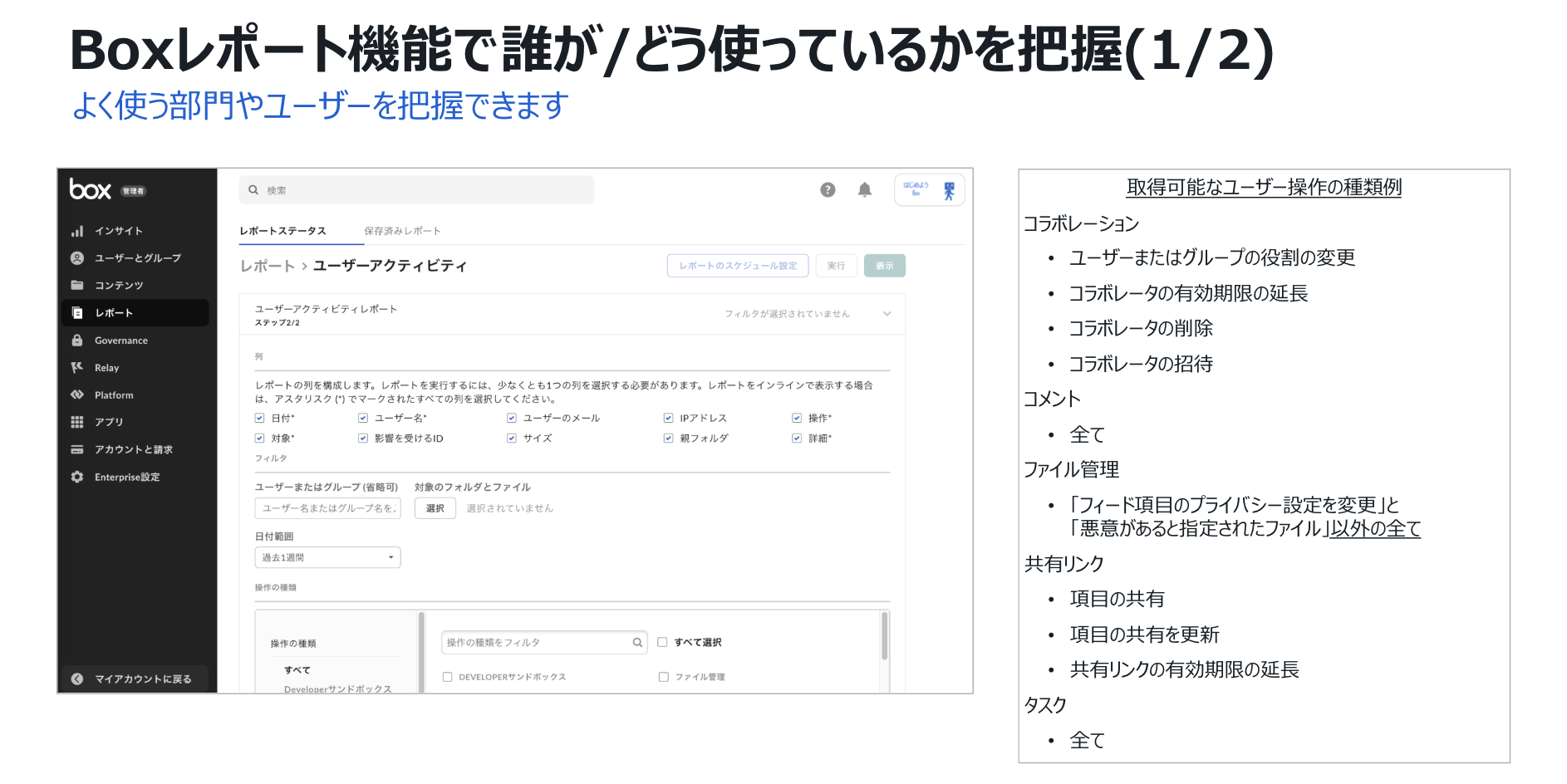Click the Insights bar chart icon
The image size is (1567, 784).
(77, 231)
